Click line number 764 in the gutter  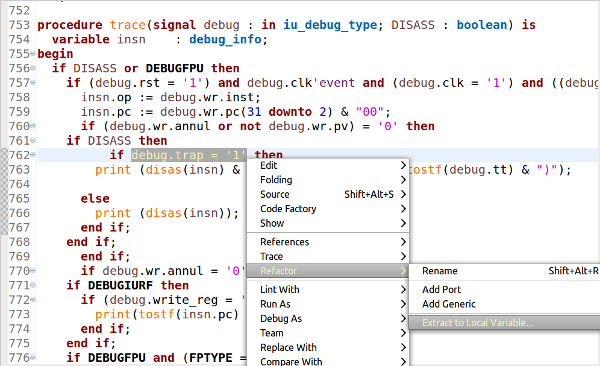(x=19, y=184)
